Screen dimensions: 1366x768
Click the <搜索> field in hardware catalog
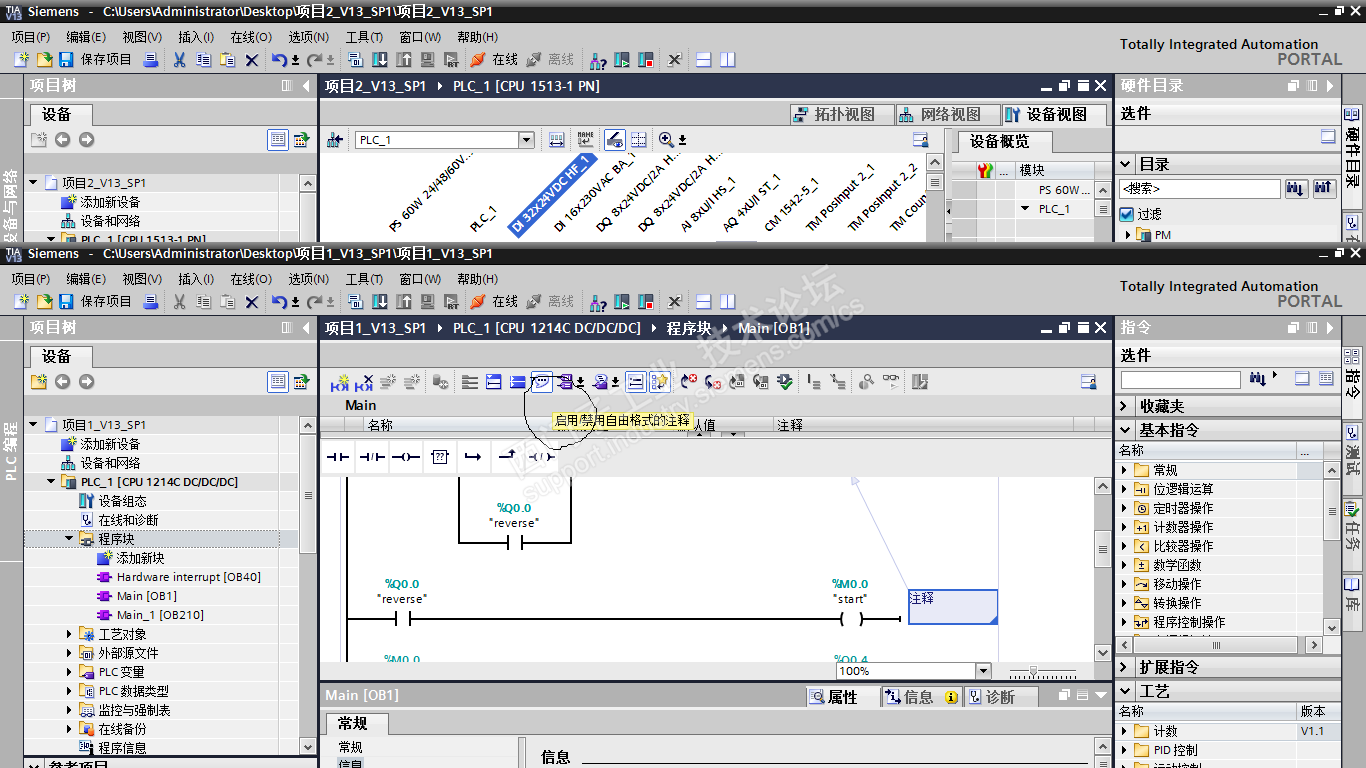1200,188
